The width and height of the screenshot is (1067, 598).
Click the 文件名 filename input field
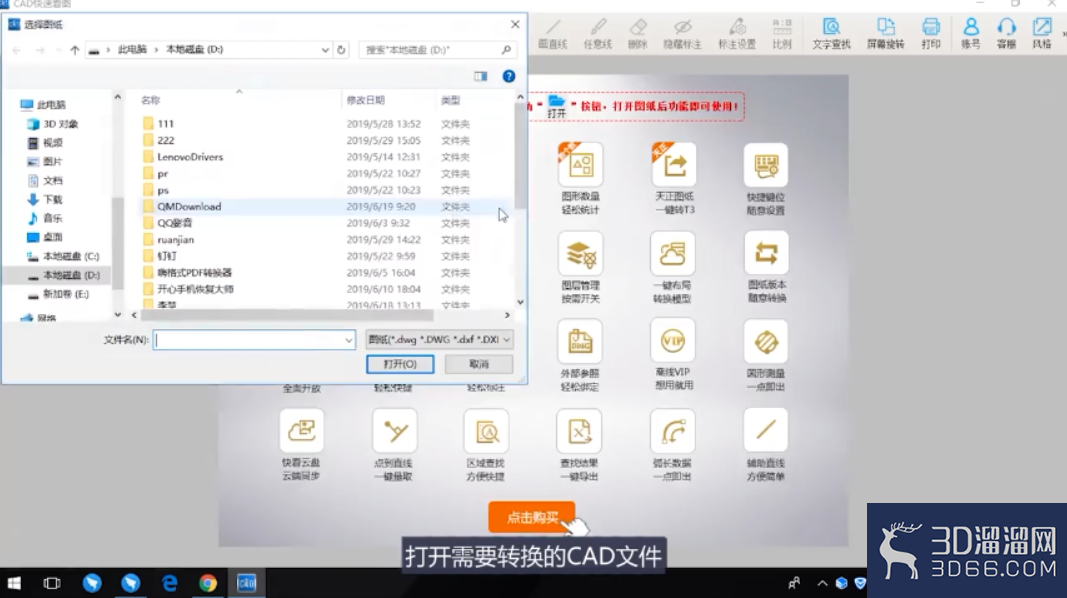[x=248, y=340]
